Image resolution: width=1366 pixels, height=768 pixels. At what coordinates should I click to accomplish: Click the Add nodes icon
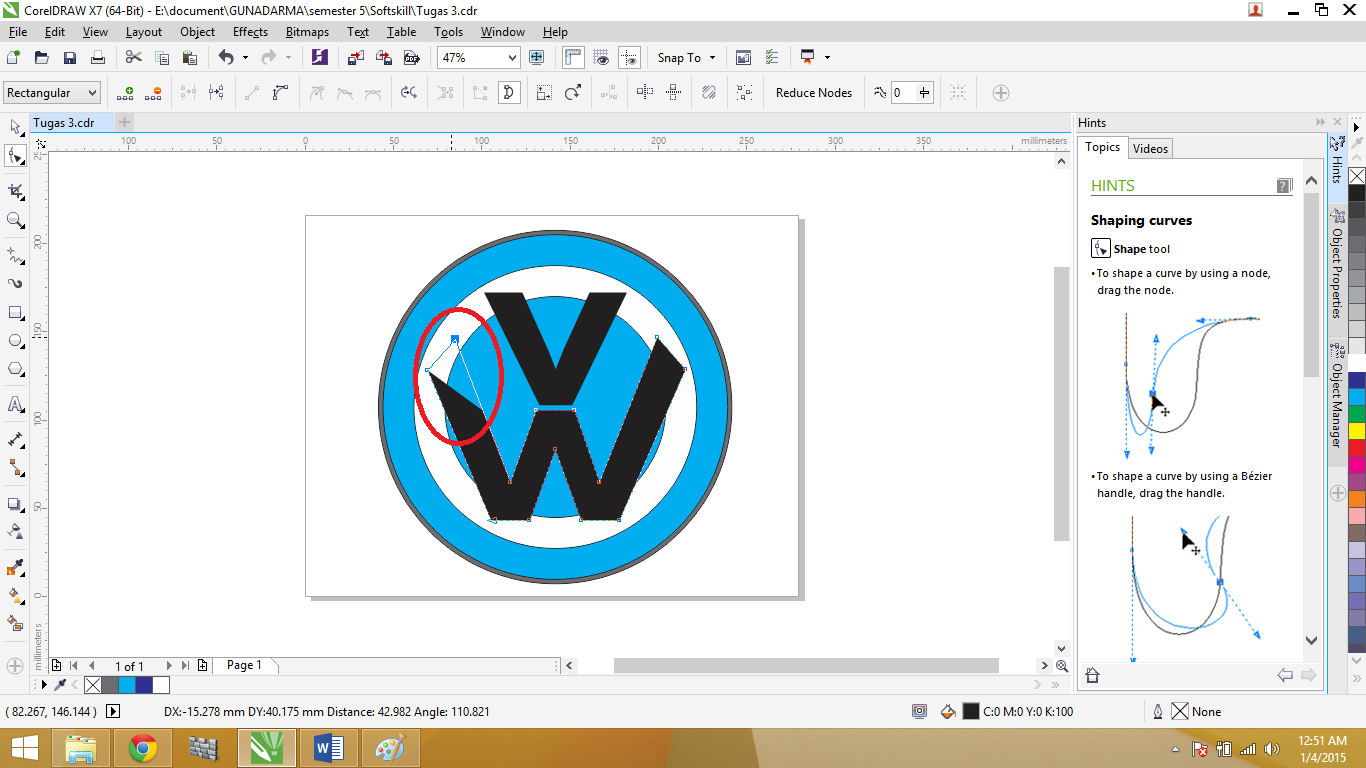[x=125, y=93]
